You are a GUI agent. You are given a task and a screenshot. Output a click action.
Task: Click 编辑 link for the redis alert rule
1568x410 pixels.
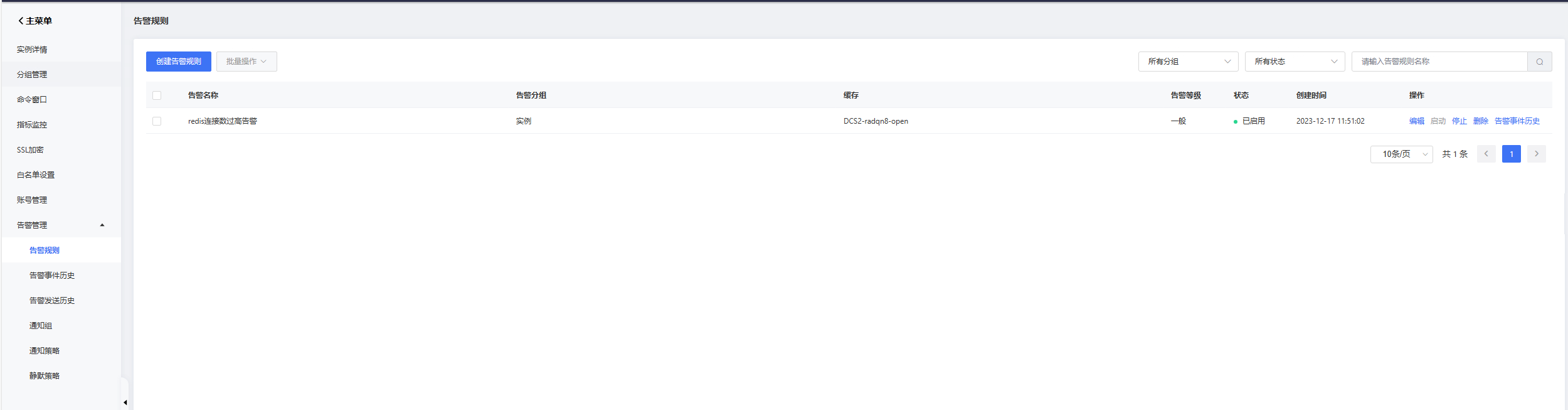pos(1416,121)
